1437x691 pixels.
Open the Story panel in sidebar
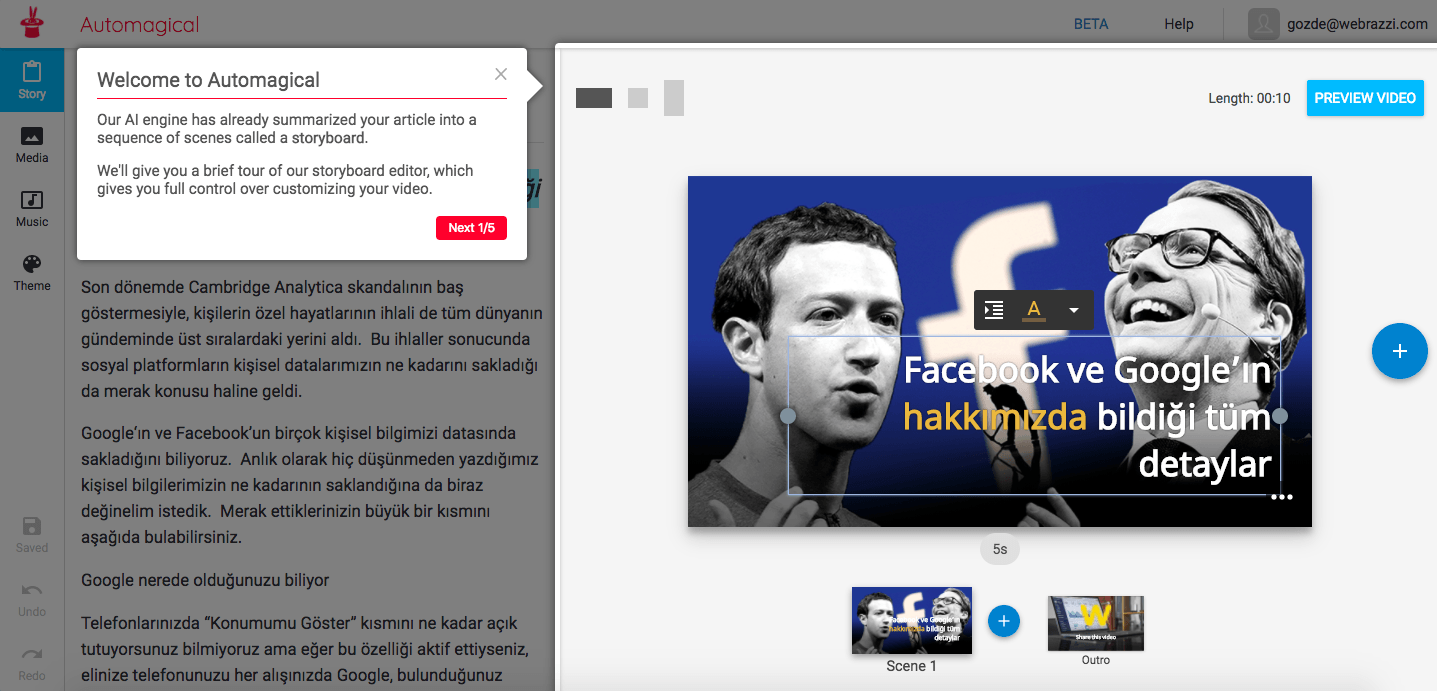pos(32,80)
